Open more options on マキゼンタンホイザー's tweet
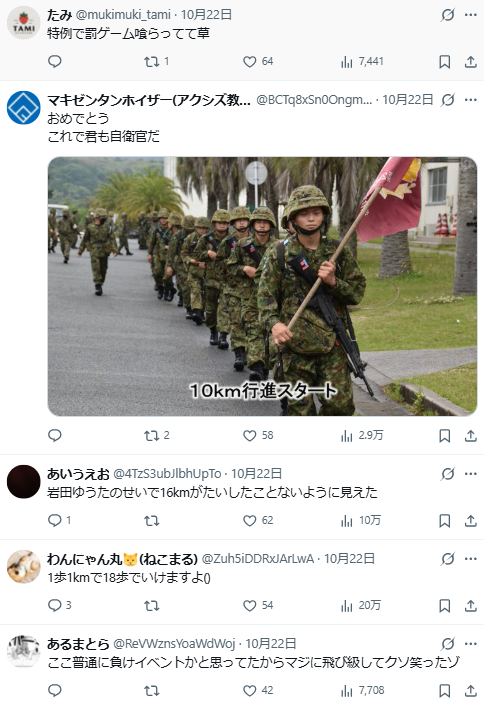This screenshot has height=707, width=484. pos(470,100)
